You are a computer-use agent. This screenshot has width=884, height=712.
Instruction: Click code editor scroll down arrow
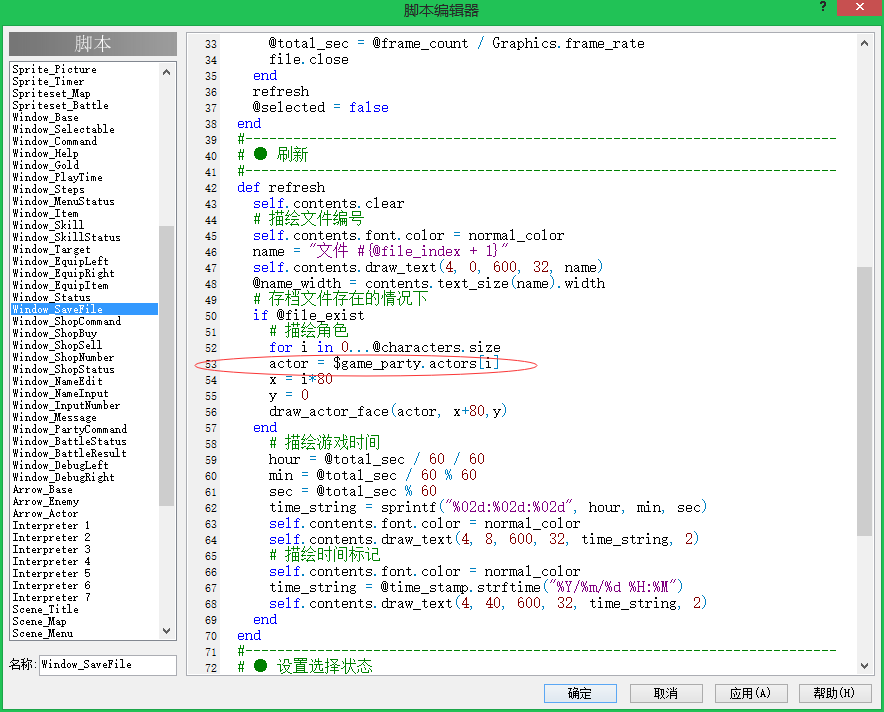(864, 666)
